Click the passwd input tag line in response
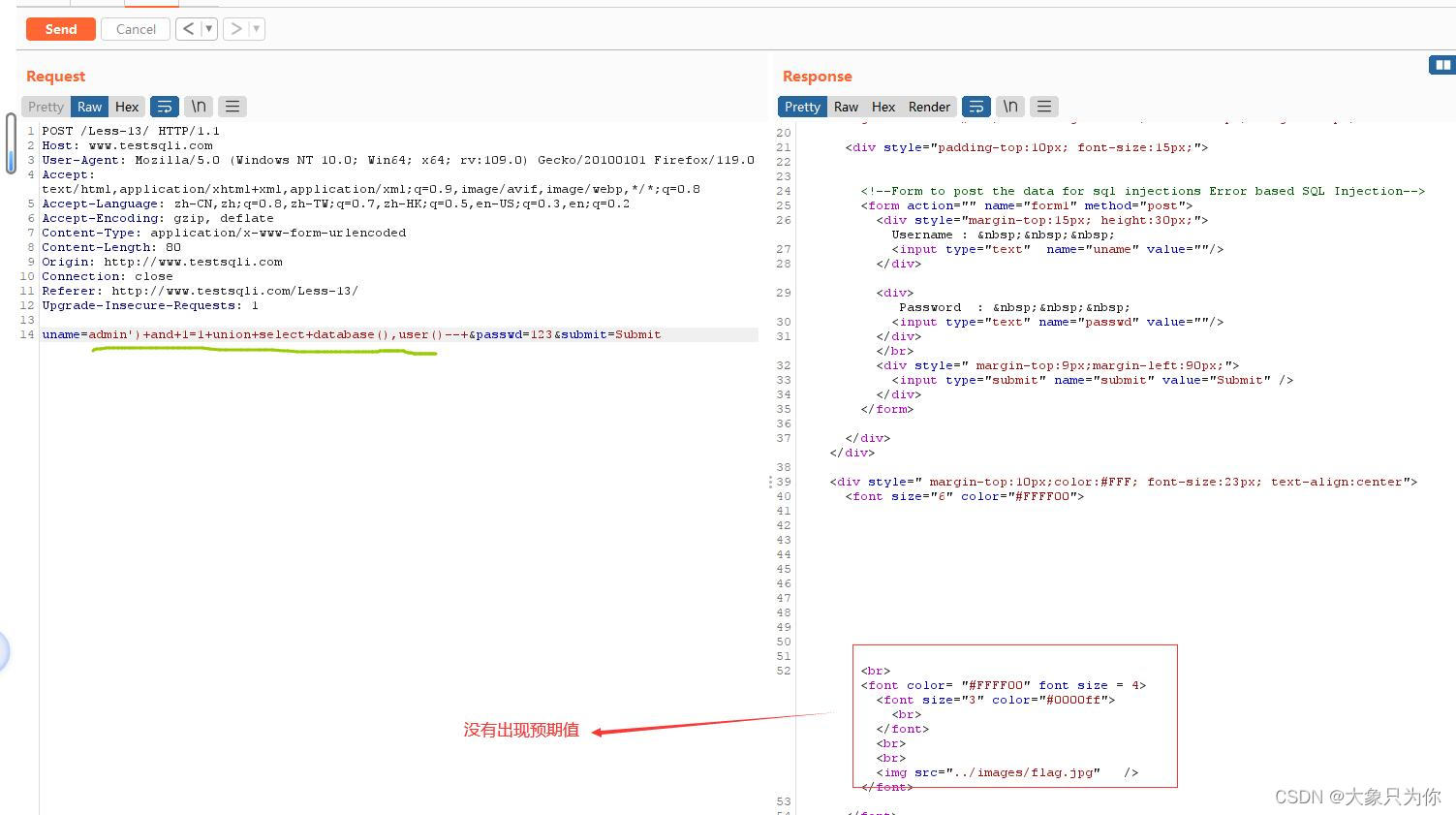1456x815 pixels. click(x=1058, y=322)
